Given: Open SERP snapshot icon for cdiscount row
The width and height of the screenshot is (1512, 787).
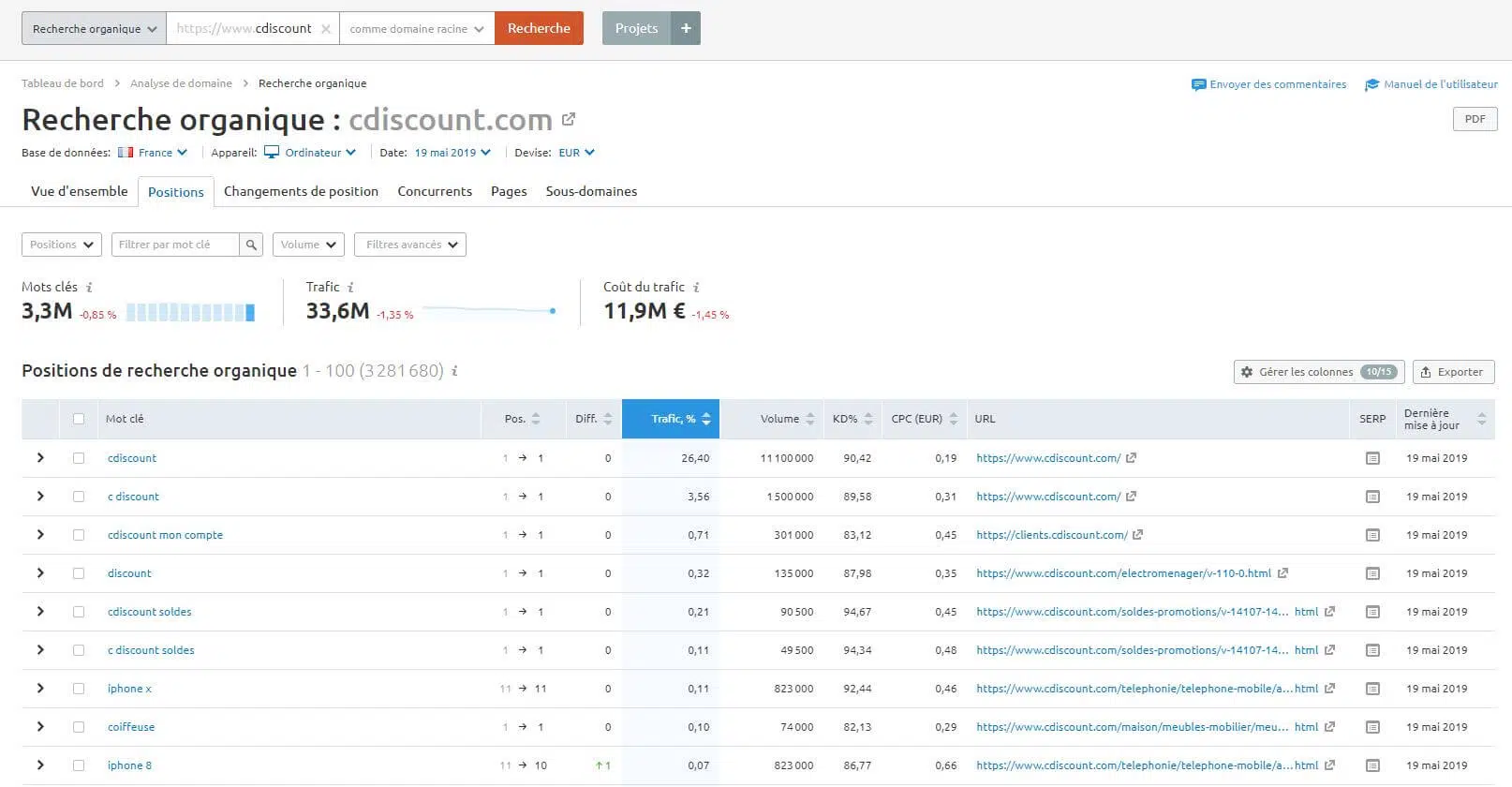Looking at the screenshot, I should [x=1372, y=458].
